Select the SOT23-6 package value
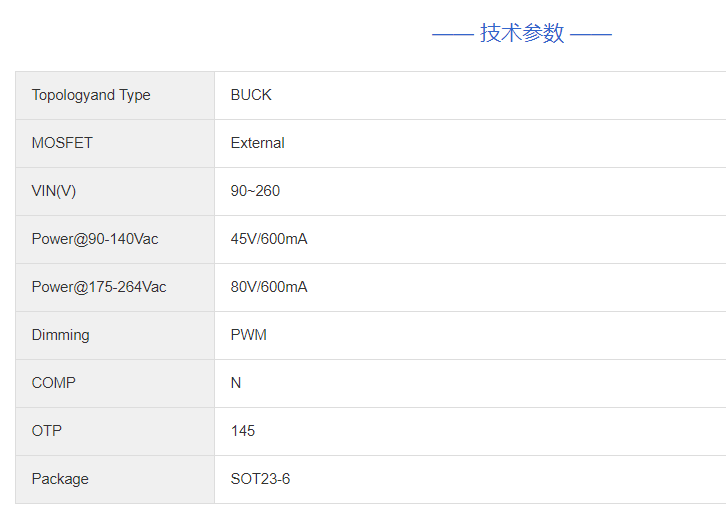This screenshot has width=726, height=521. (261, 479)
